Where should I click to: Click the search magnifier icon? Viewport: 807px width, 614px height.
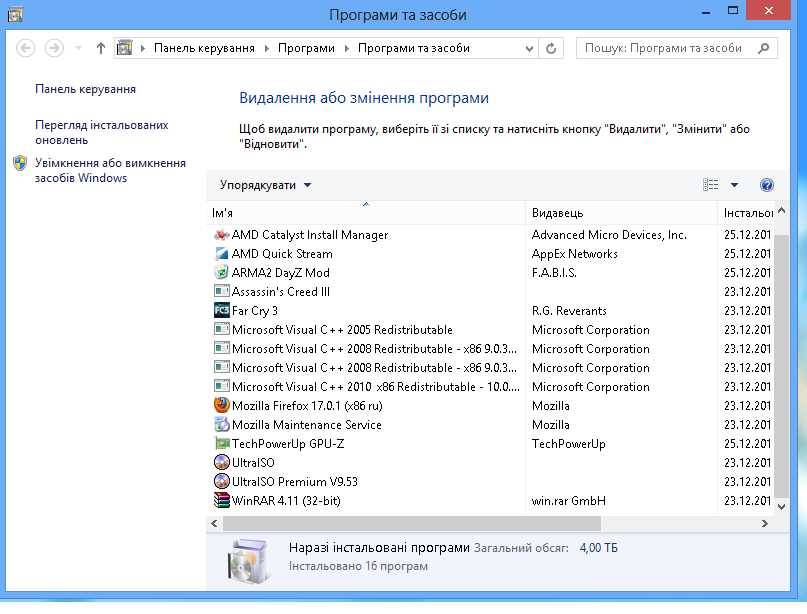click(764, 48)
